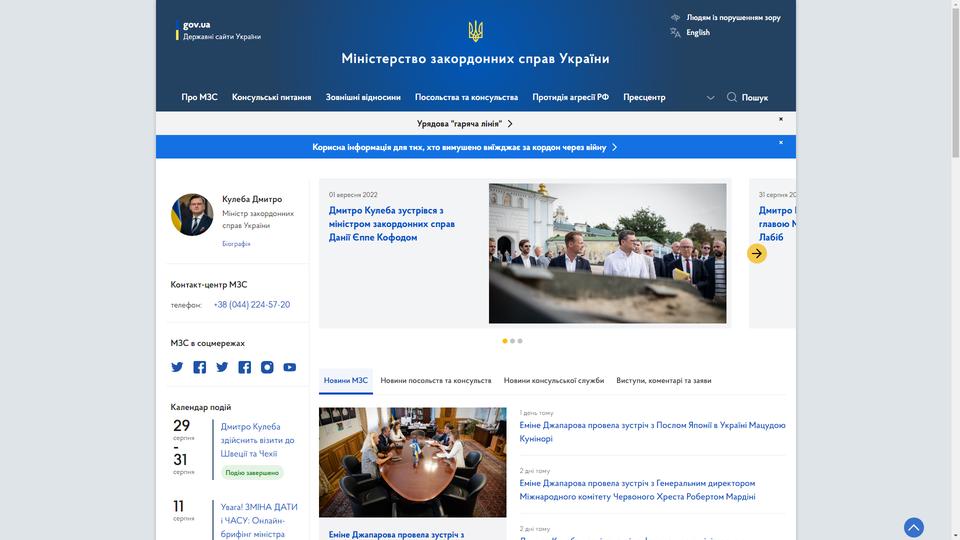Open news about Ambassador of Japan Matsuda Kuninori
Image resolution: width=960 pixels, height=540 pixels.
coord(652,432)
